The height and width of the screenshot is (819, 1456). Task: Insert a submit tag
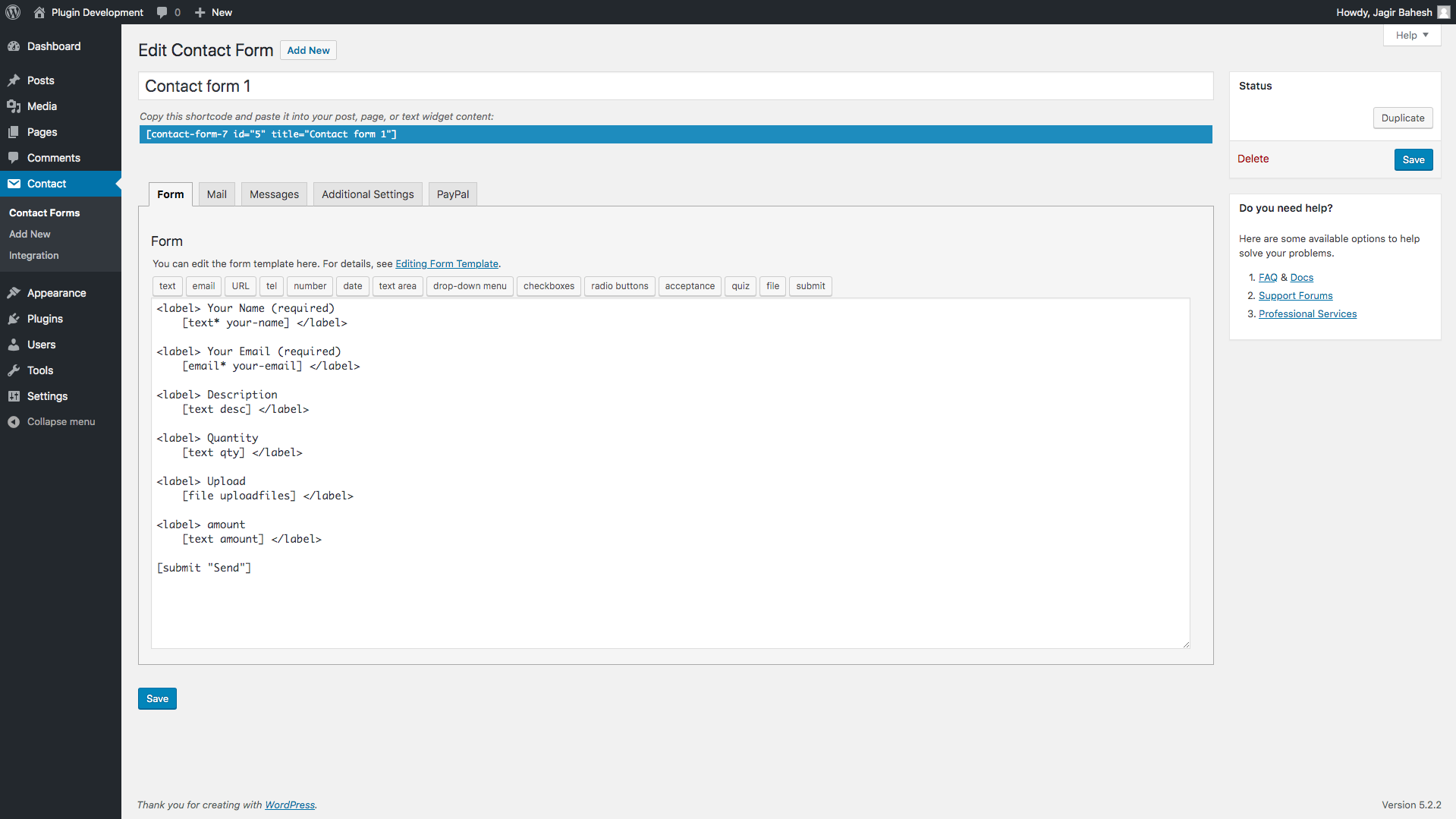pyautogui.click(x=810, y=286)
